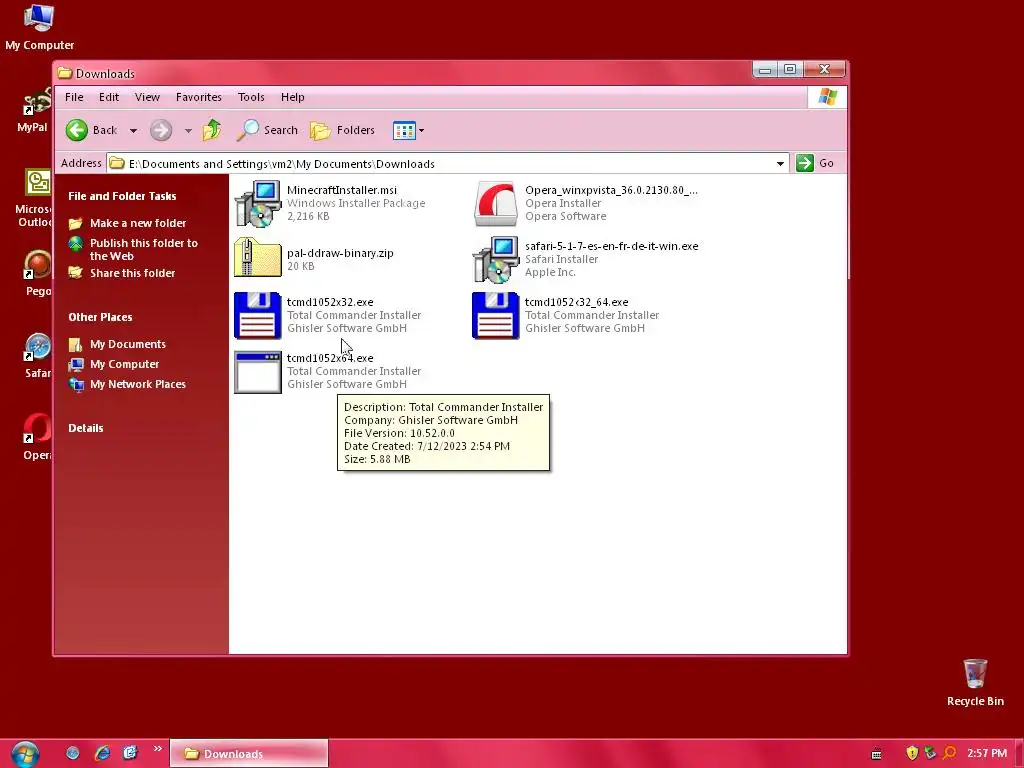Click the Views grid icon
Viewport: 1024px width, 768px height.
coord(404,131)
